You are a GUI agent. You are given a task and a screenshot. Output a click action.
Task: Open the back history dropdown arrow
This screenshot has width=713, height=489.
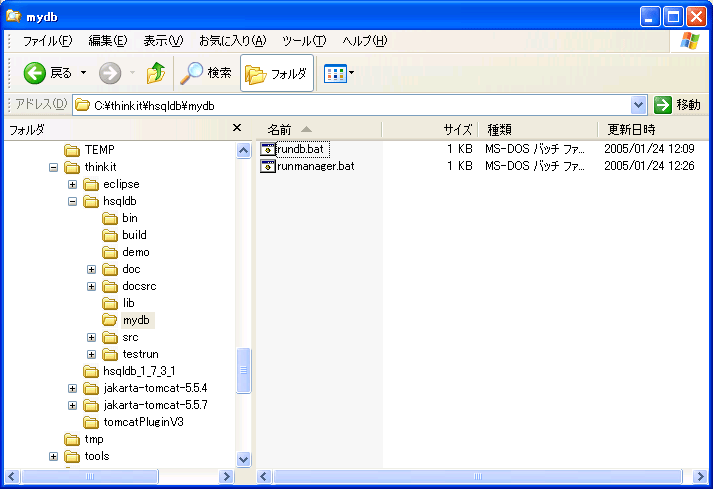point(83,73)
